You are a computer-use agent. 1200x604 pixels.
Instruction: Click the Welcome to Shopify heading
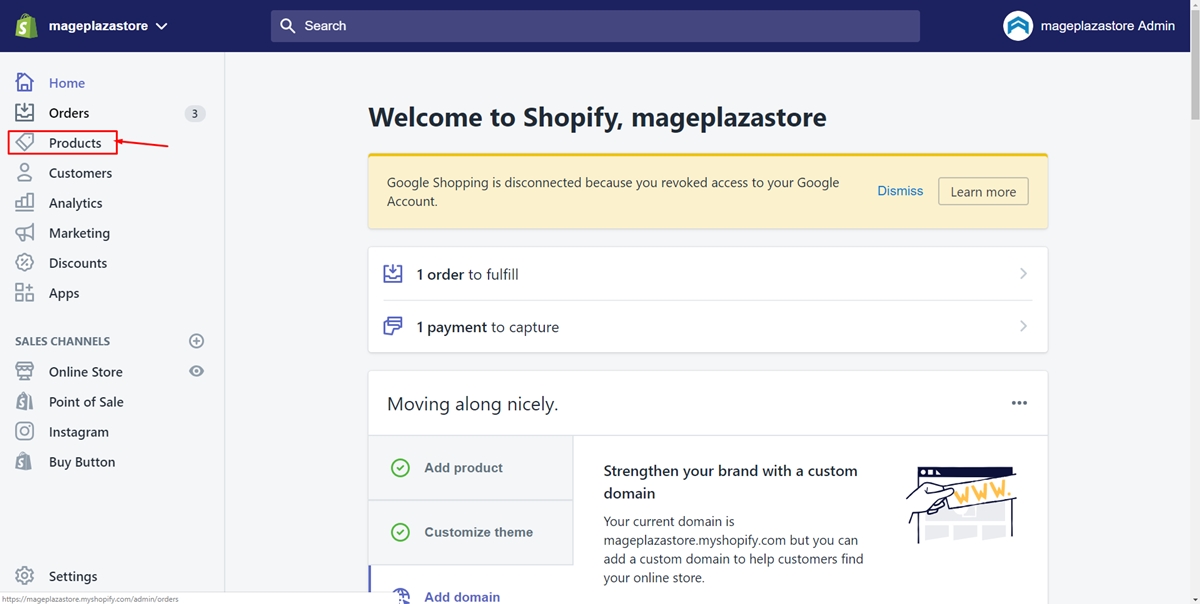point(597,117)
